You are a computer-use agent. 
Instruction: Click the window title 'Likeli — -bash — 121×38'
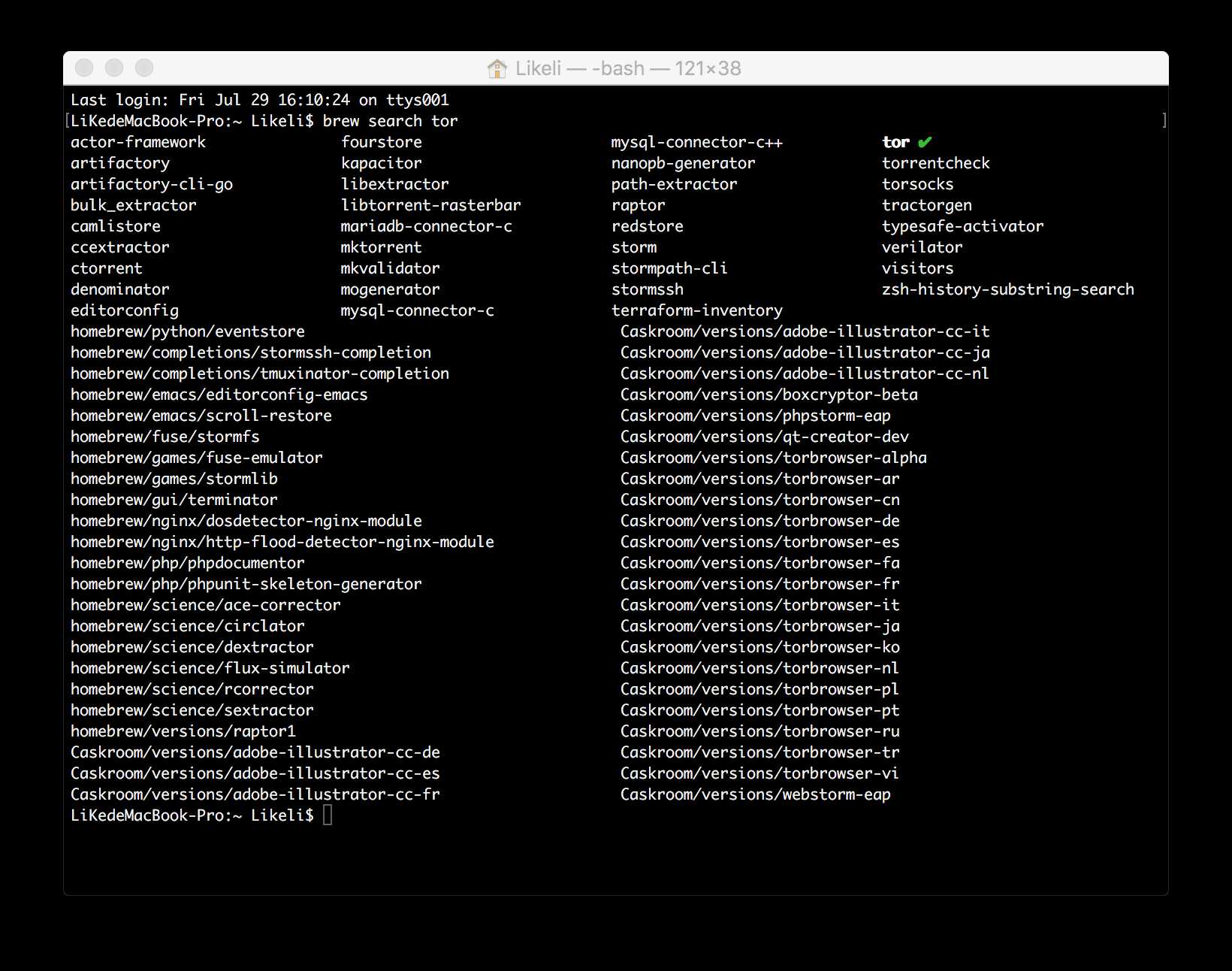[628, 68]
